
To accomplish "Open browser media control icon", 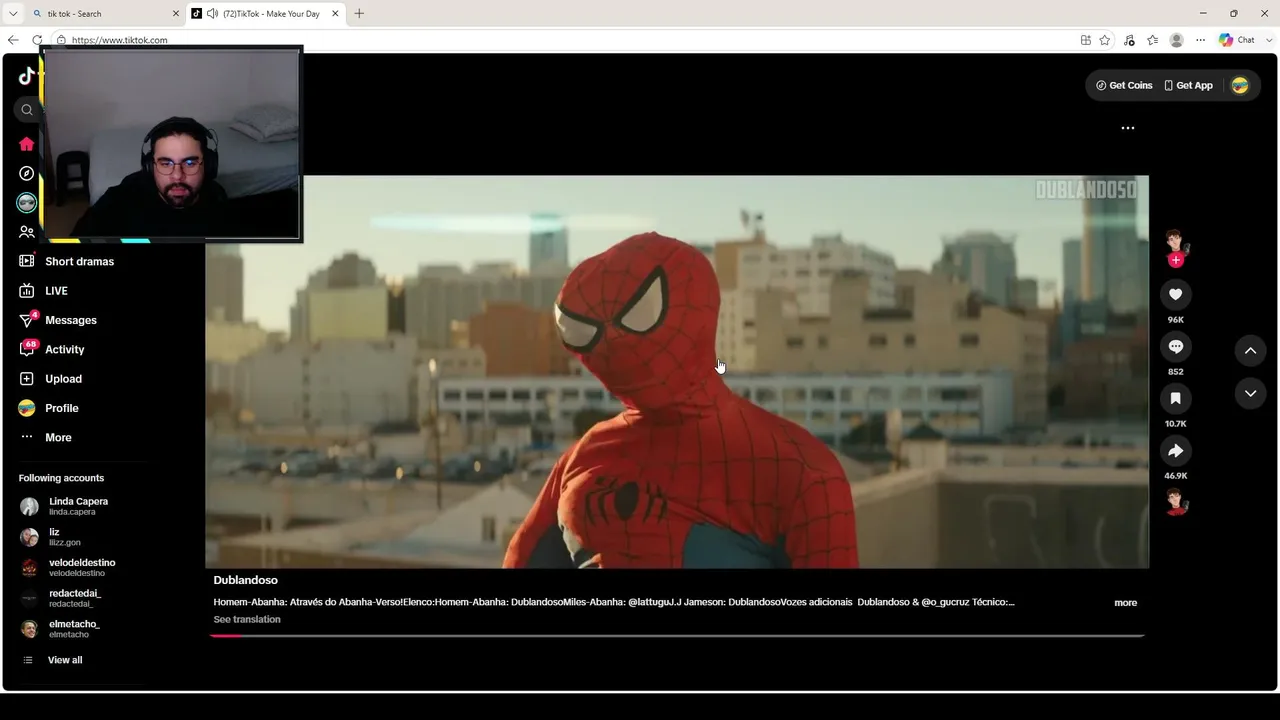I will pyautogui.click(x=1129, y=40).
